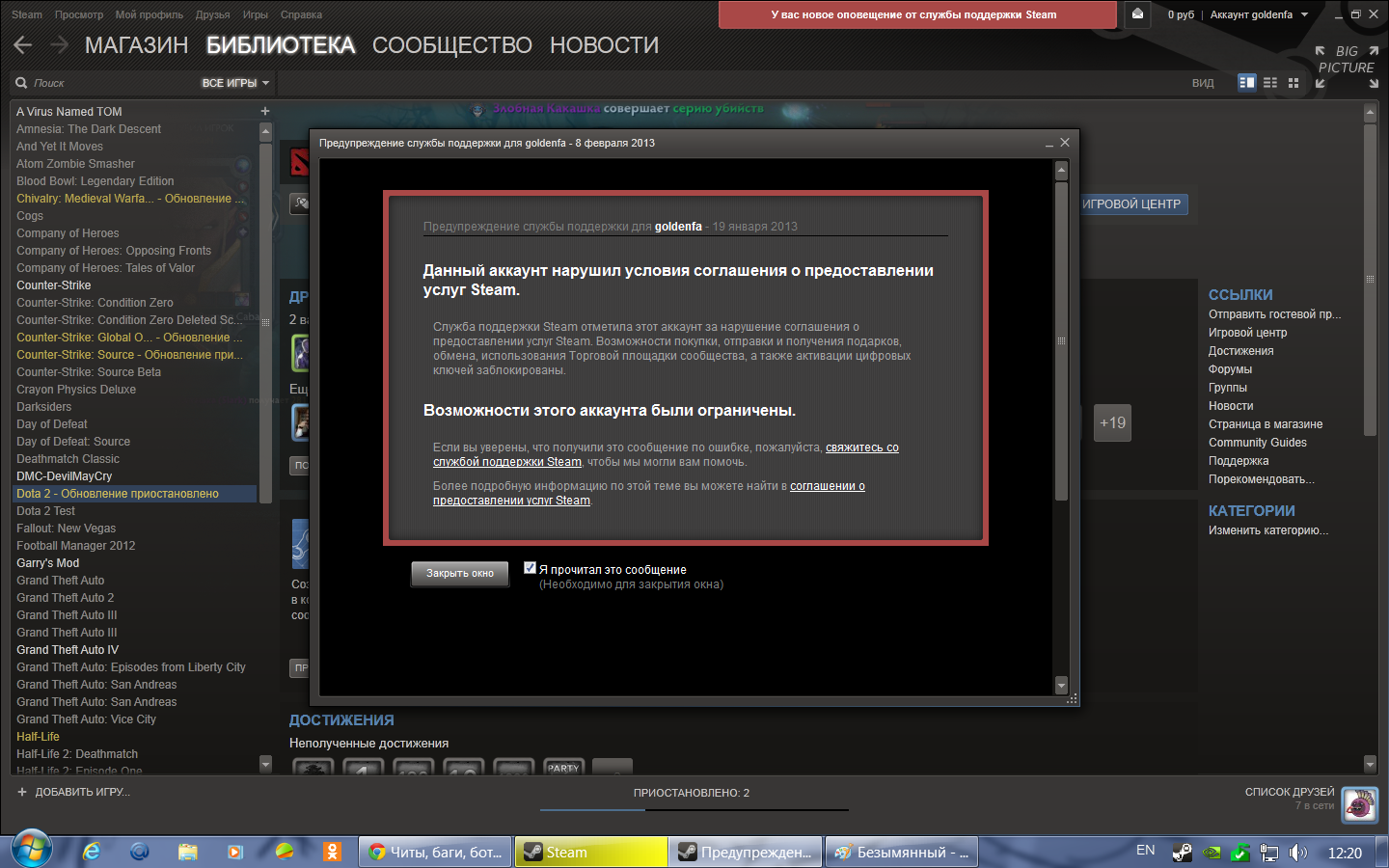Click the volume speaker tray icon
The height and width of the screenshot is (868, 1389).
coord(1298,853)
